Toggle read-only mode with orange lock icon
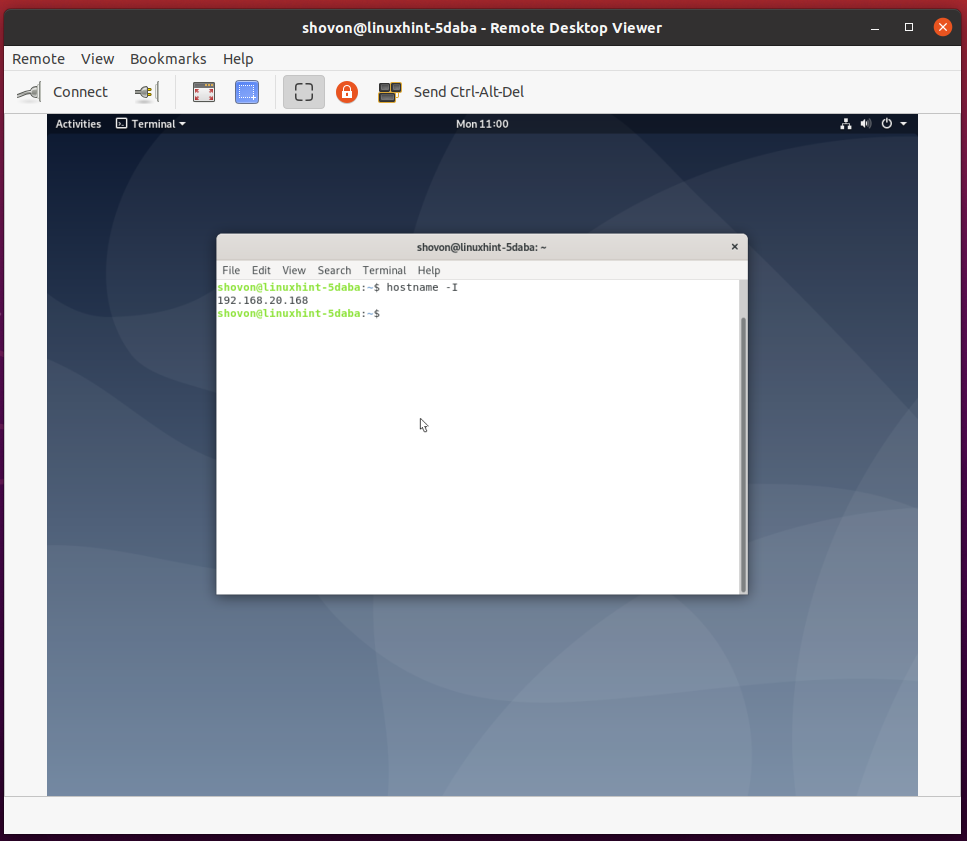The height and width of the screenshot is (841, 967). point(347,92)
